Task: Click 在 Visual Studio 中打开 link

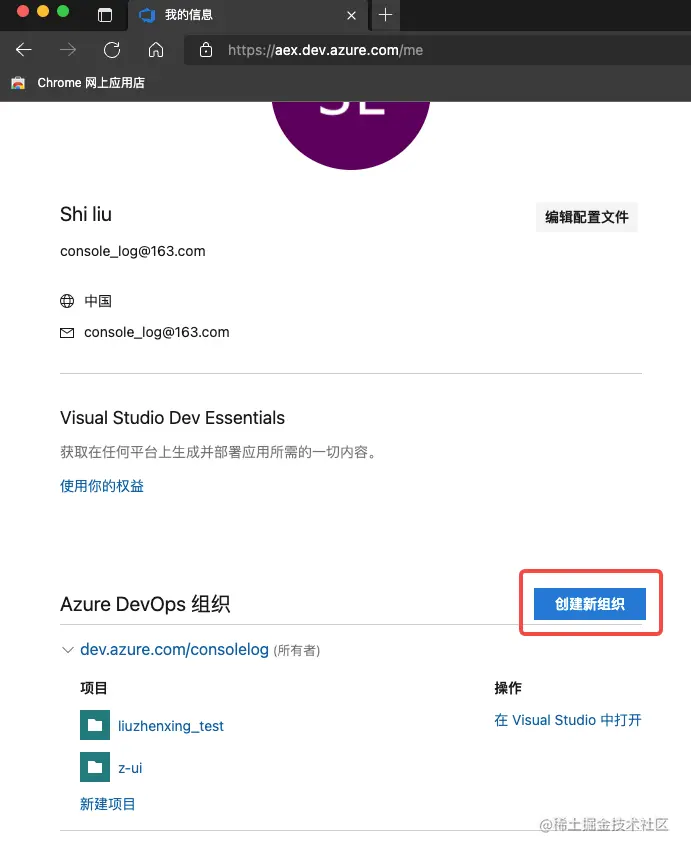Action: point(568,720)
